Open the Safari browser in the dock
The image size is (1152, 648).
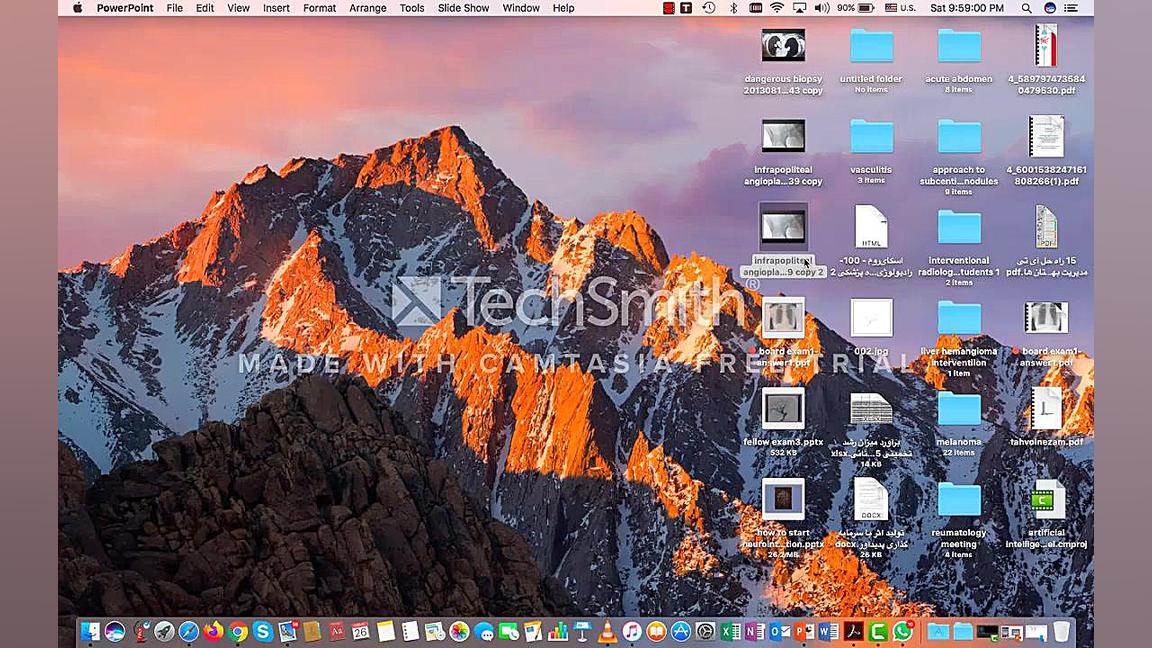[x=188, y=631]
